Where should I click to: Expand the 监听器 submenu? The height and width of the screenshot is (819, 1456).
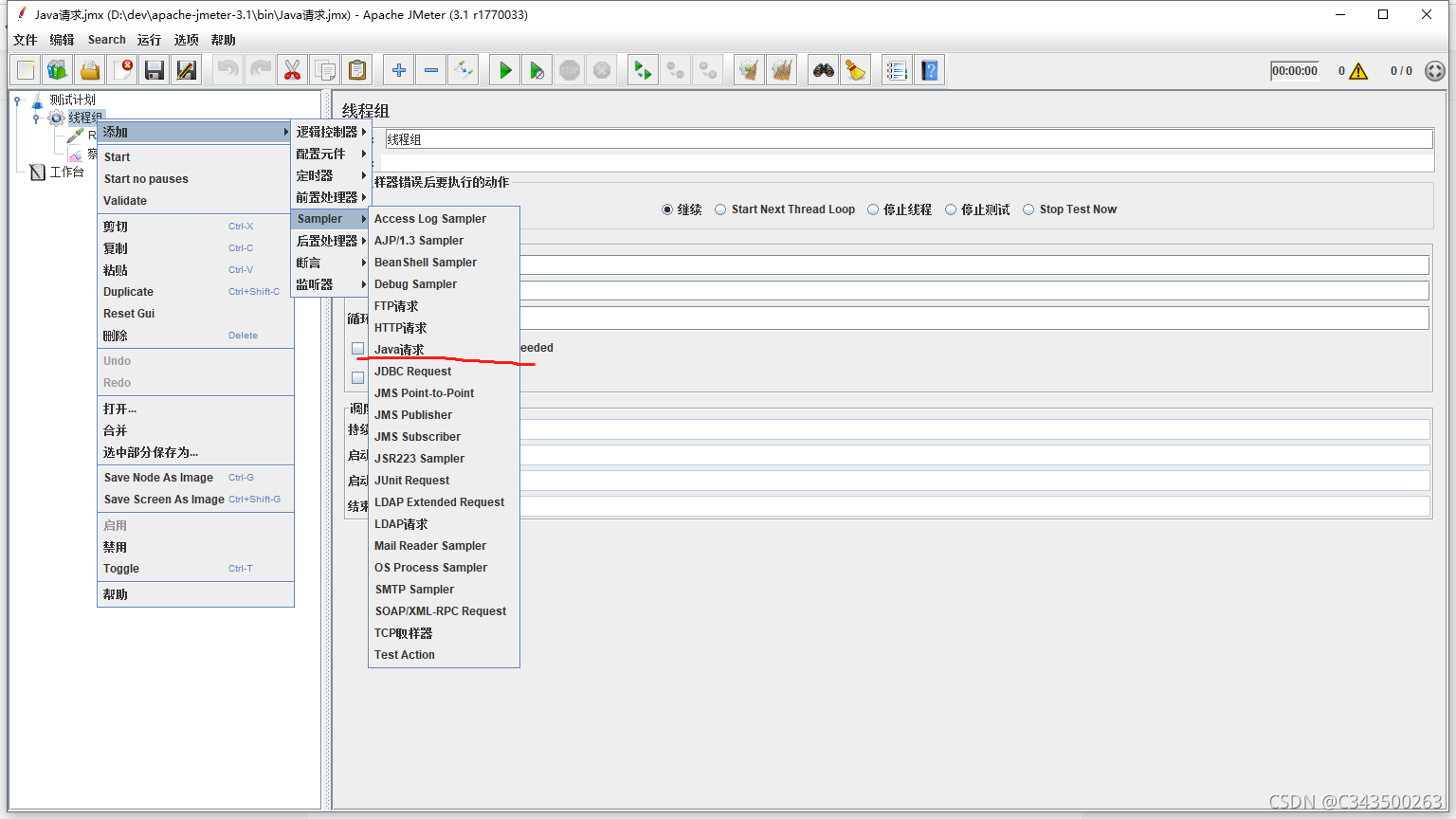pos(331,284)
